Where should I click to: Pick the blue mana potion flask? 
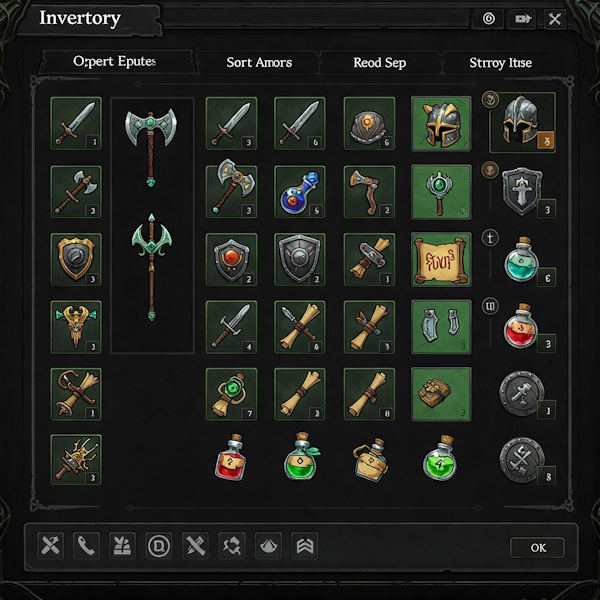click(x=300, y=192)
